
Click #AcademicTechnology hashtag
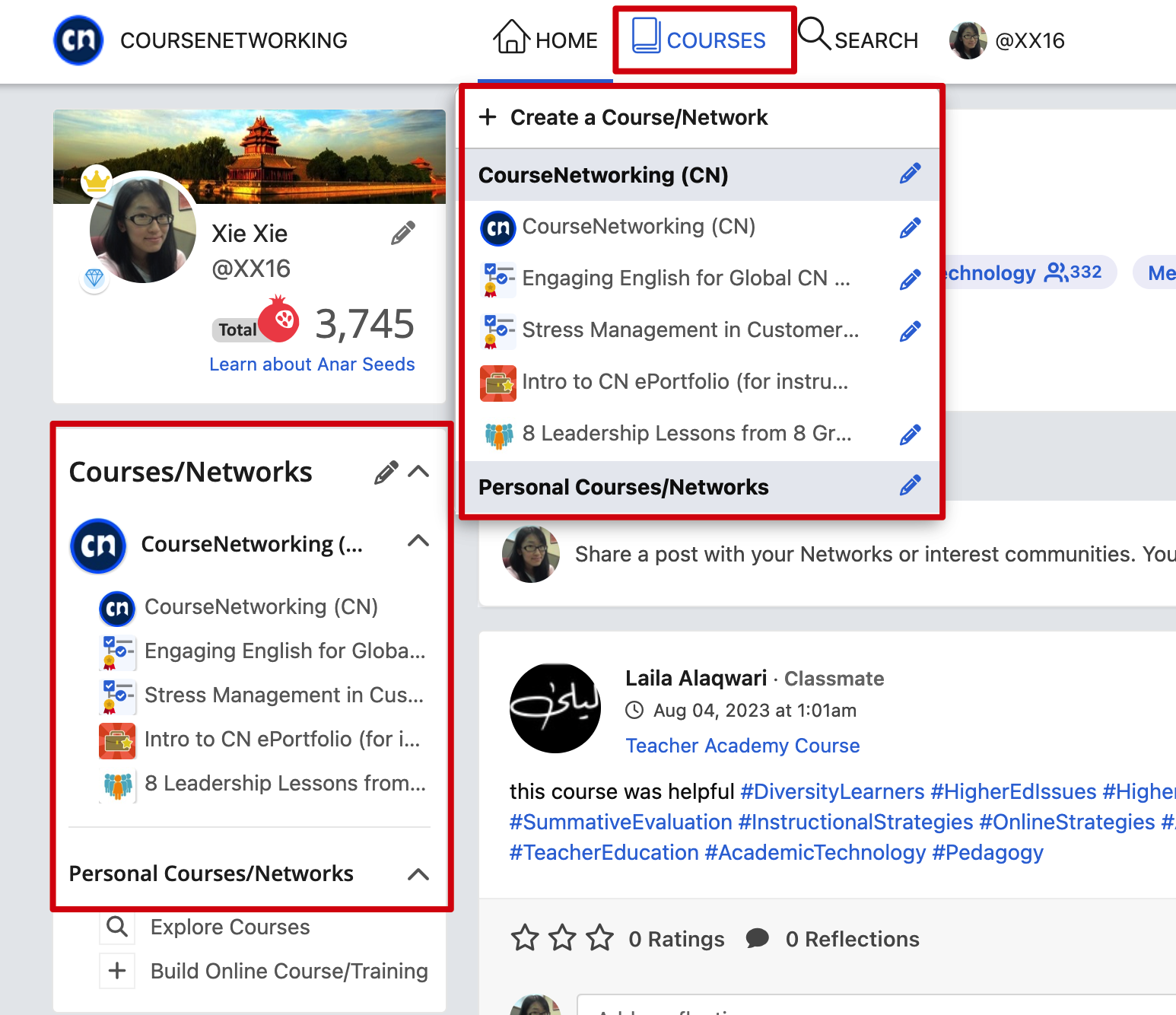click(815, 852)
